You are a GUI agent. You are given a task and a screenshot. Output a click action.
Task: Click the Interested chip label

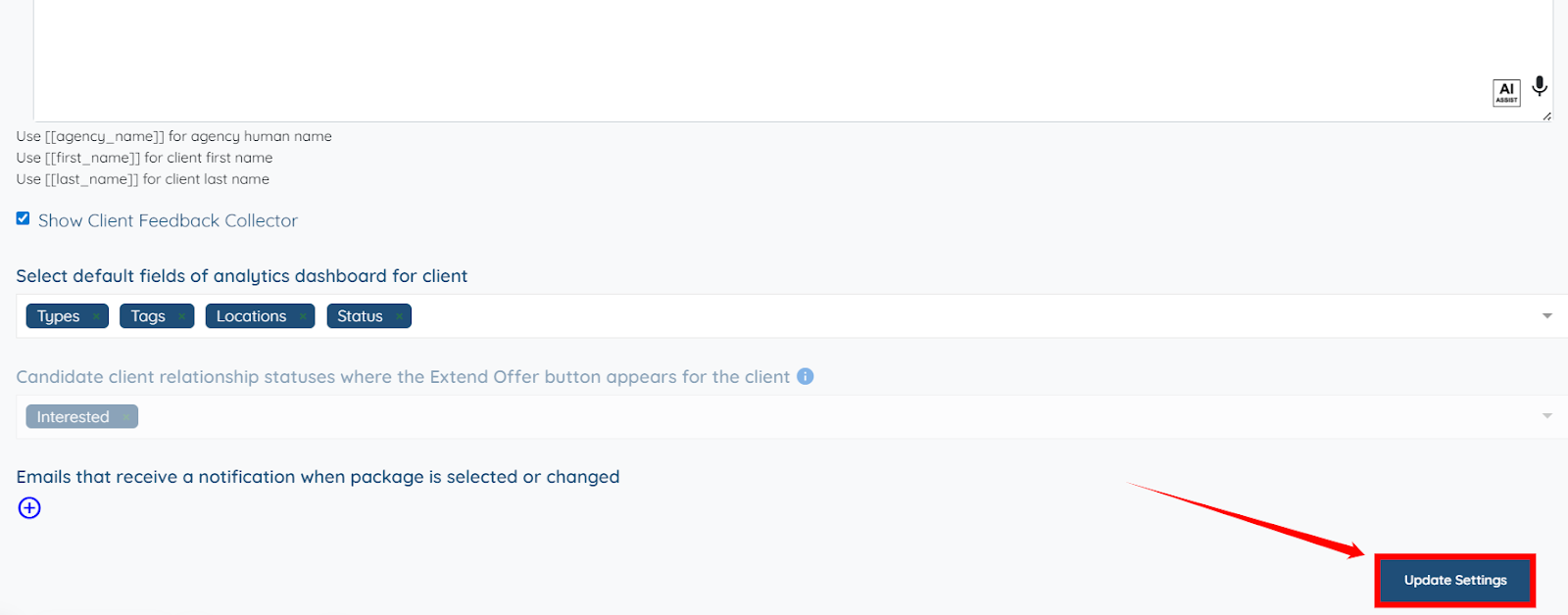coord(73,417)
